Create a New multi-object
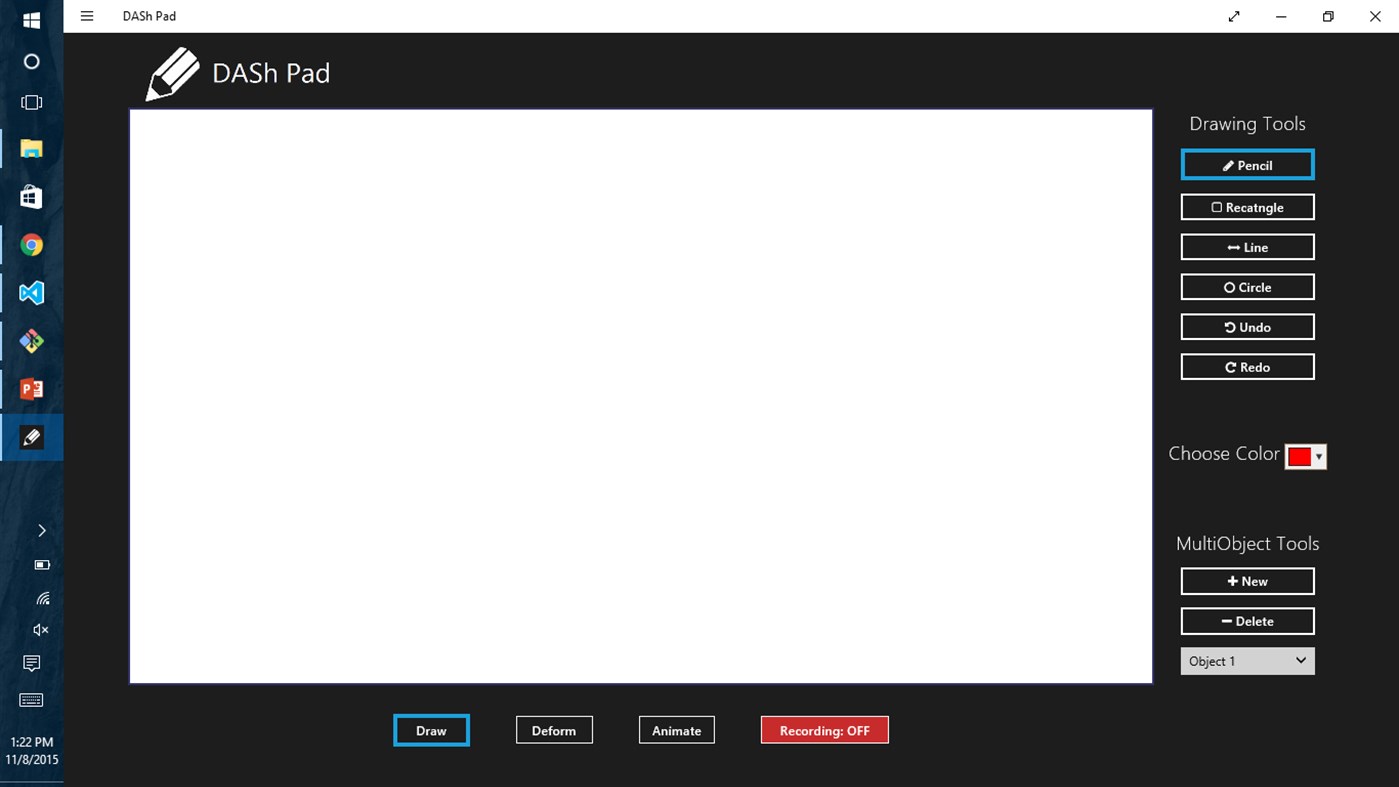Image resolution: width=1399 pixels, height=787 pixels. click(1247, 580)
